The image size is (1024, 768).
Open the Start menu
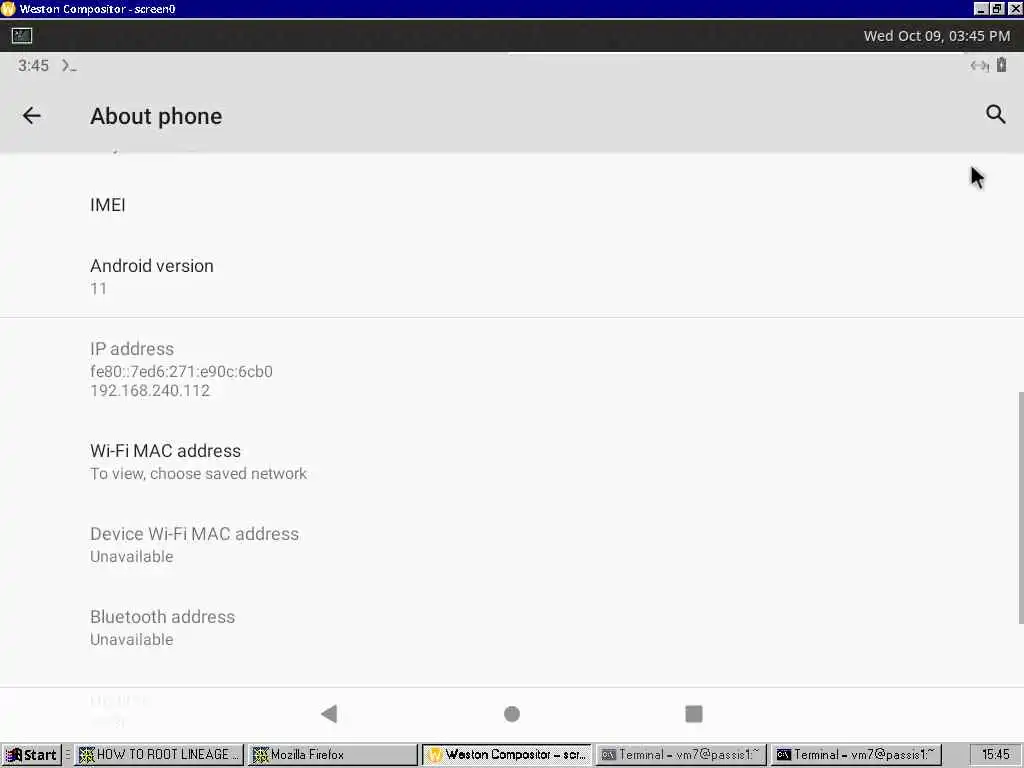pyautogui.click(x=31, y=755)
